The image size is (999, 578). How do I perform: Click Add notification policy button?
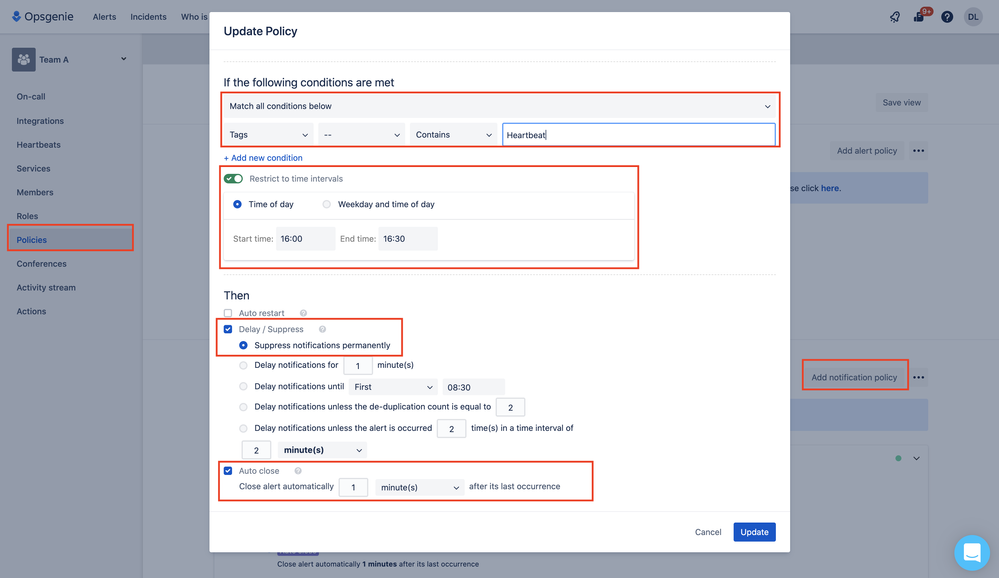854,377
